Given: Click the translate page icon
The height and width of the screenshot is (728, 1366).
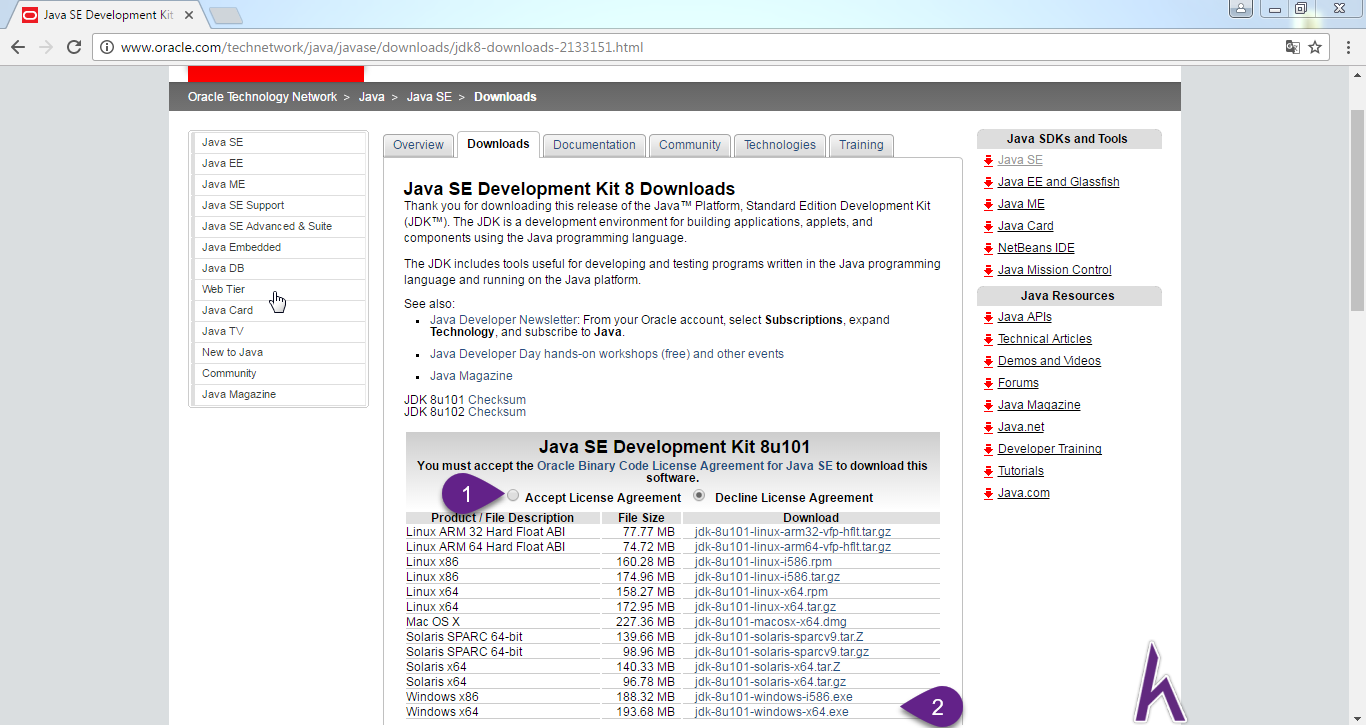Looking at the screenshot, I should click(x=1293, y=47).
